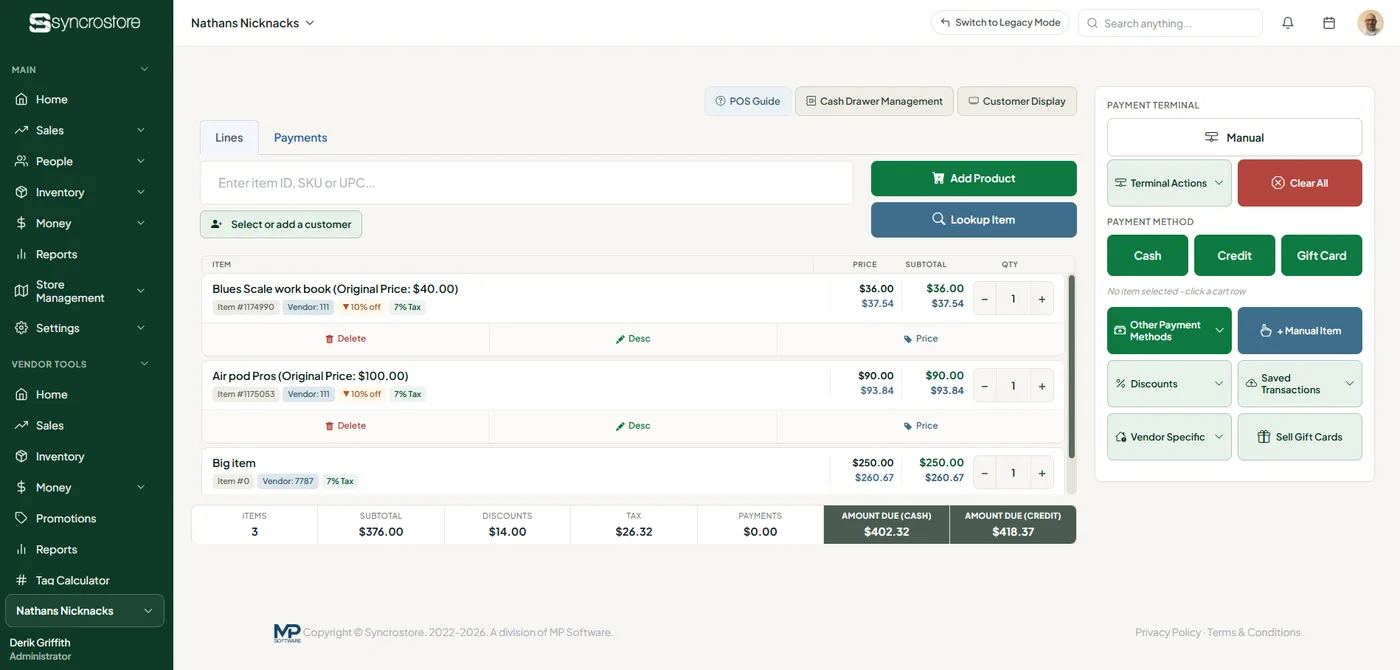Switch to the Payments tab

[300, 138]
